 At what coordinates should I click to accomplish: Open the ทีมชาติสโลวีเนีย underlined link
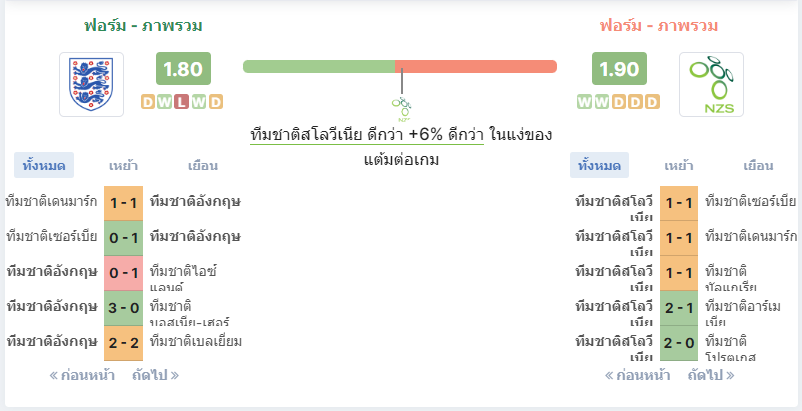306,135
